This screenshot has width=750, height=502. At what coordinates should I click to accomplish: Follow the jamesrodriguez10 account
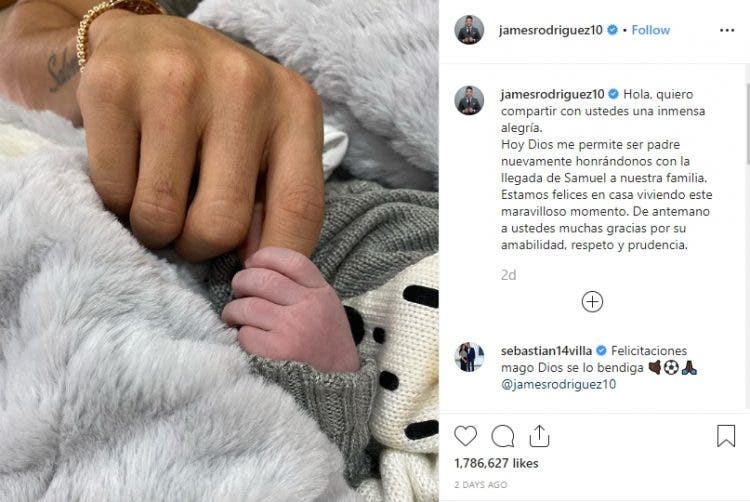pos(651,30)
